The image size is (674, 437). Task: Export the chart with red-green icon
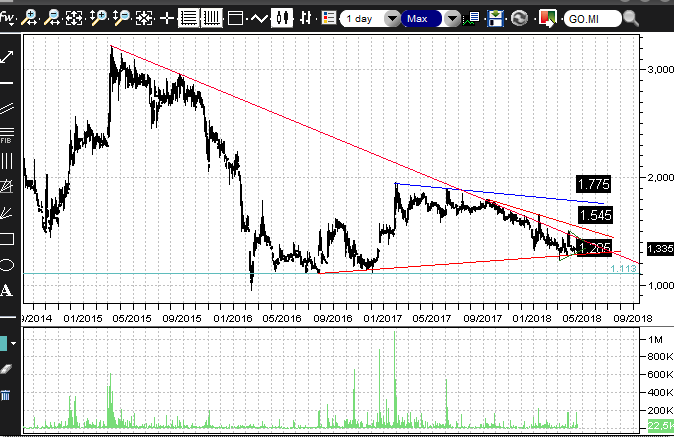[x=548, y=18]
